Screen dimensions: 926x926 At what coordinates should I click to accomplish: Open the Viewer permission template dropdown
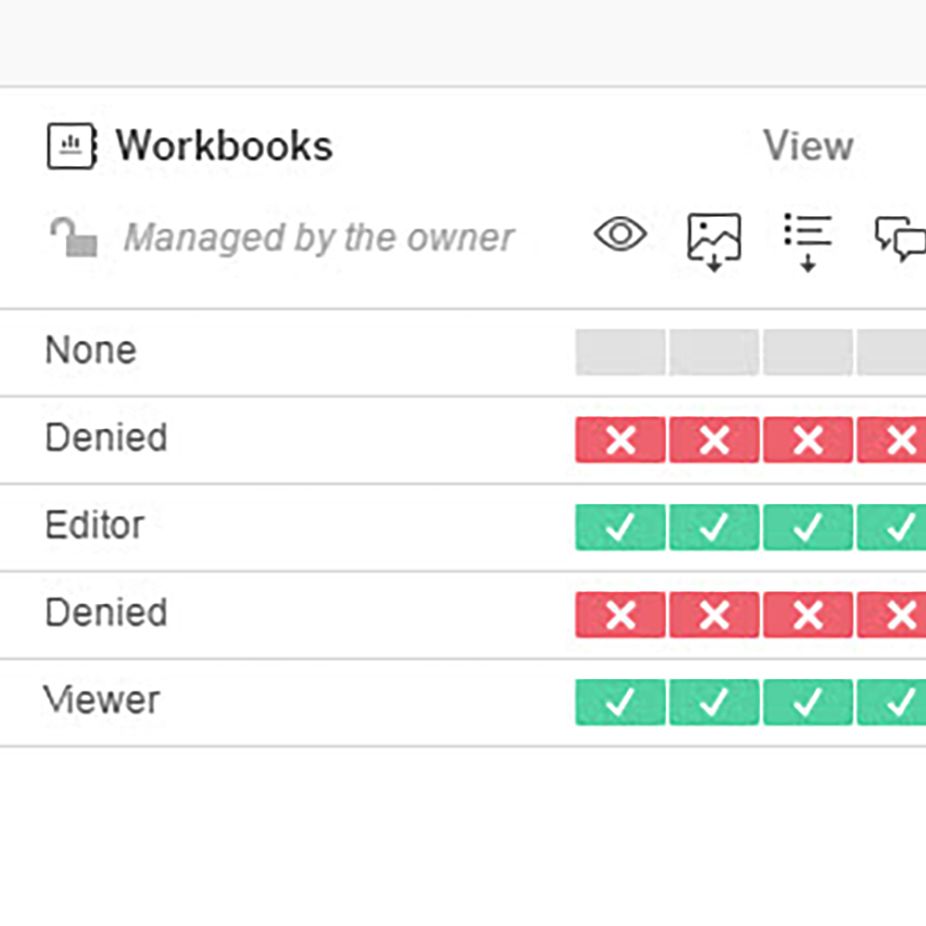click(x=101, y=701)
